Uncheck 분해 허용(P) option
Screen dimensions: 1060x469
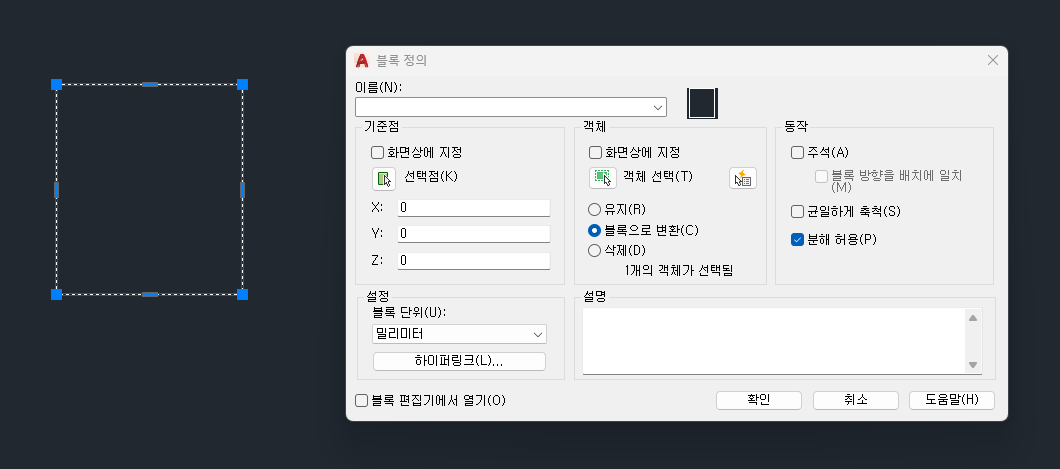(797, 239)
